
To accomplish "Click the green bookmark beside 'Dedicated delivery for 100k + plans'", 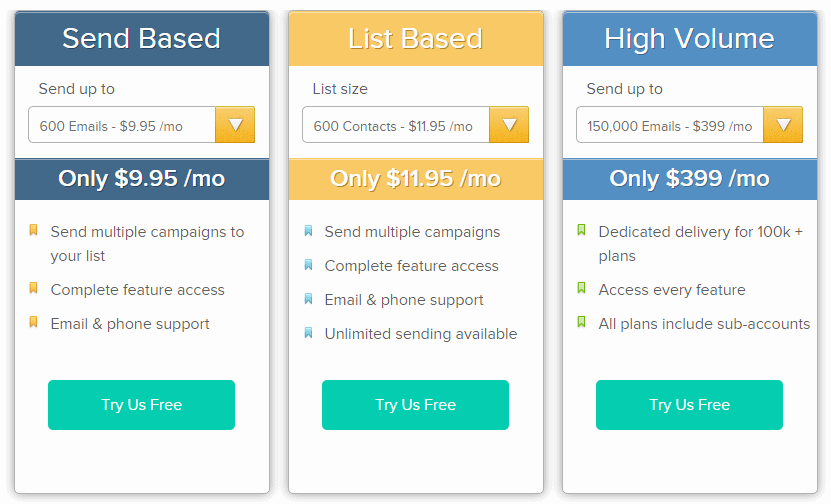I will click(581, 230).
